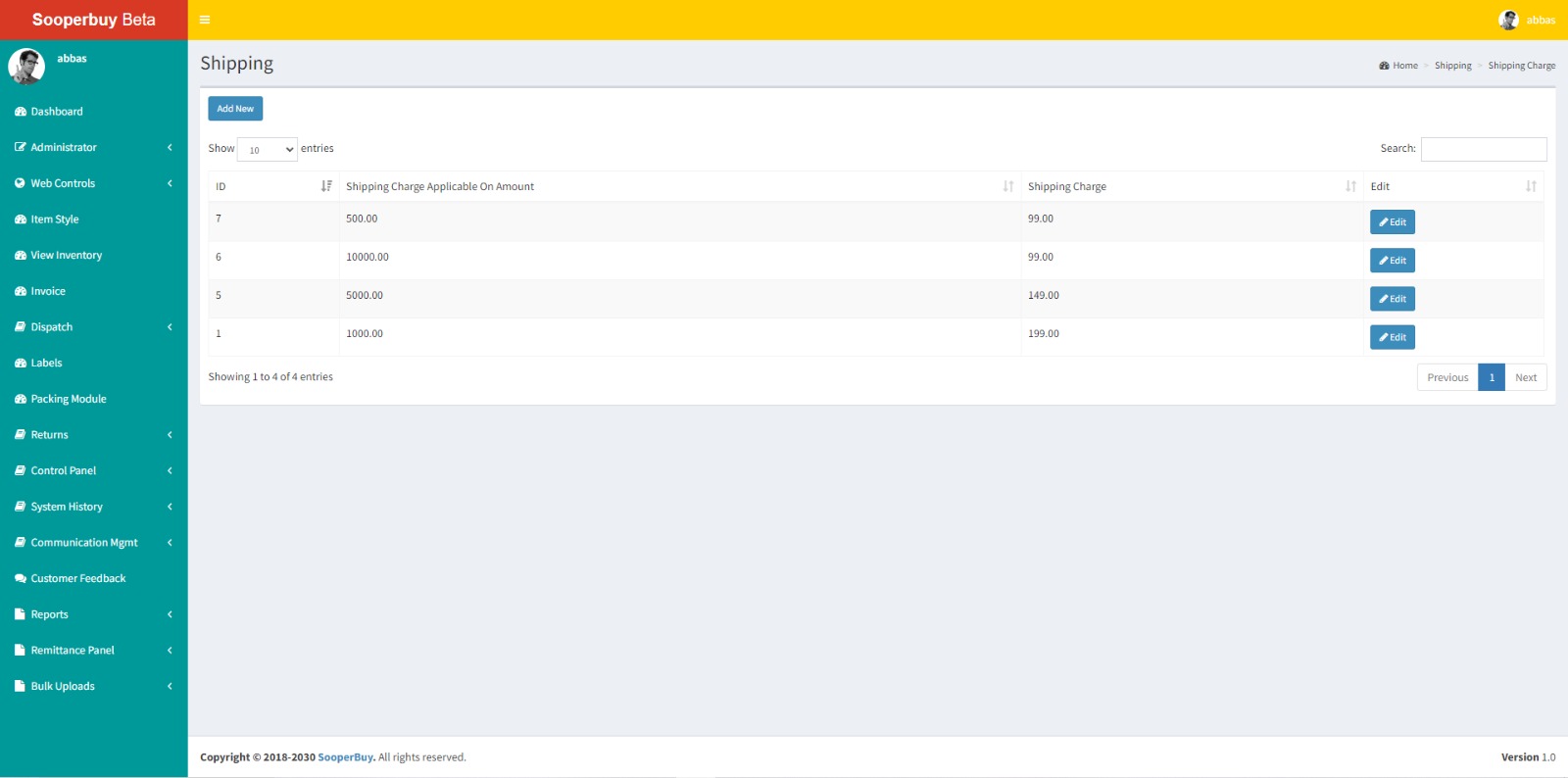Open Packing Module menu item
1568x778 pixels.
point(68,400)
